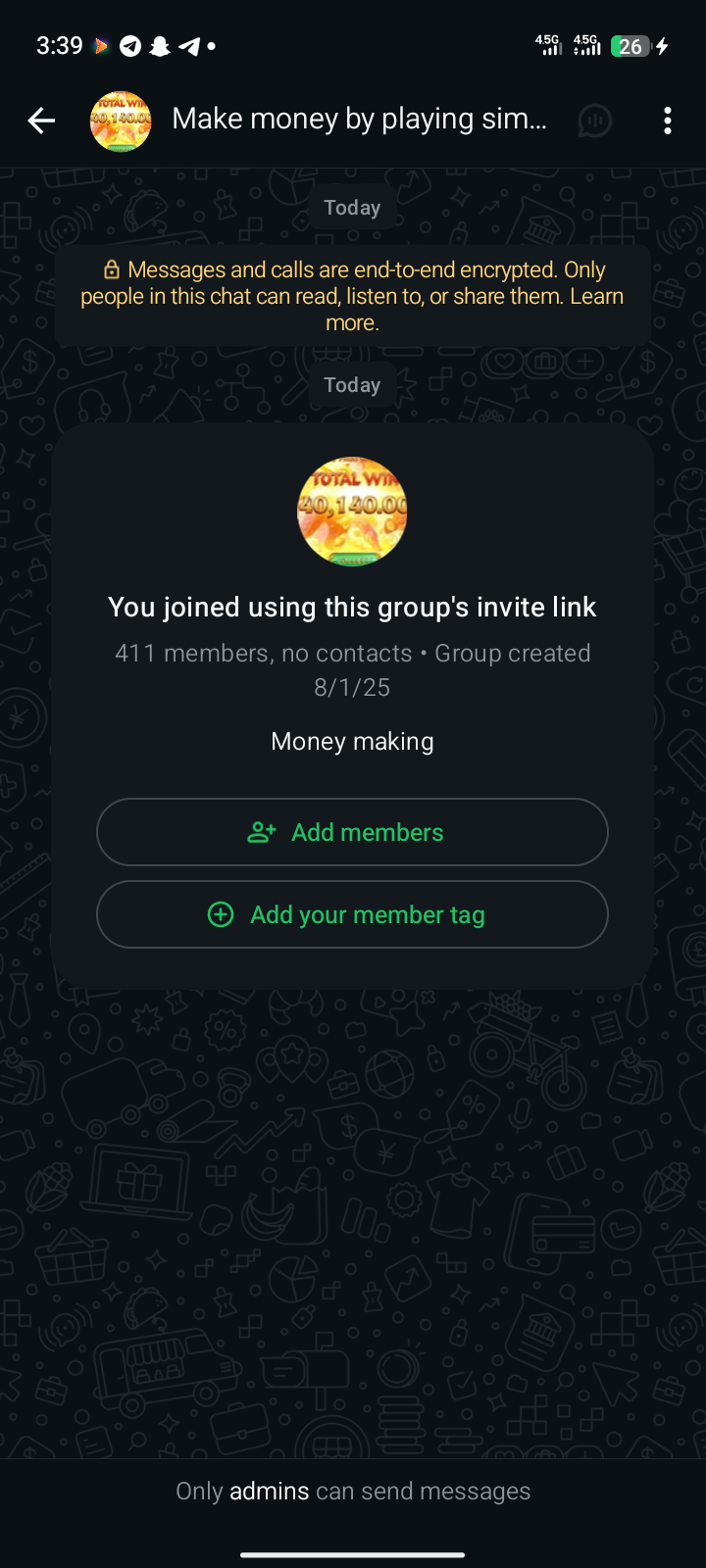This screenshot has width=706, height=1568.
Task: Open the three-dot overflow menu
Action: coord(668,121)
